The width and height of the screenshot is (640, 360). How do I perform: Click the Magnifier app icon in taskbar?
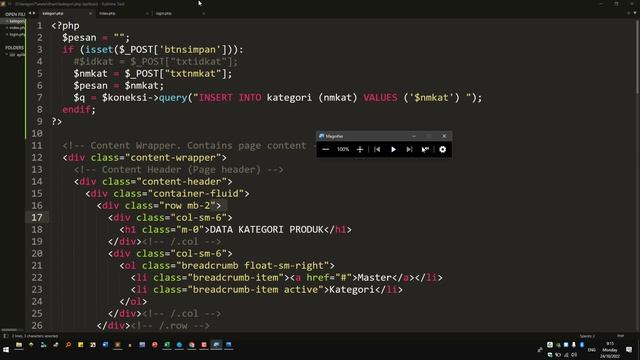point(216,345)
